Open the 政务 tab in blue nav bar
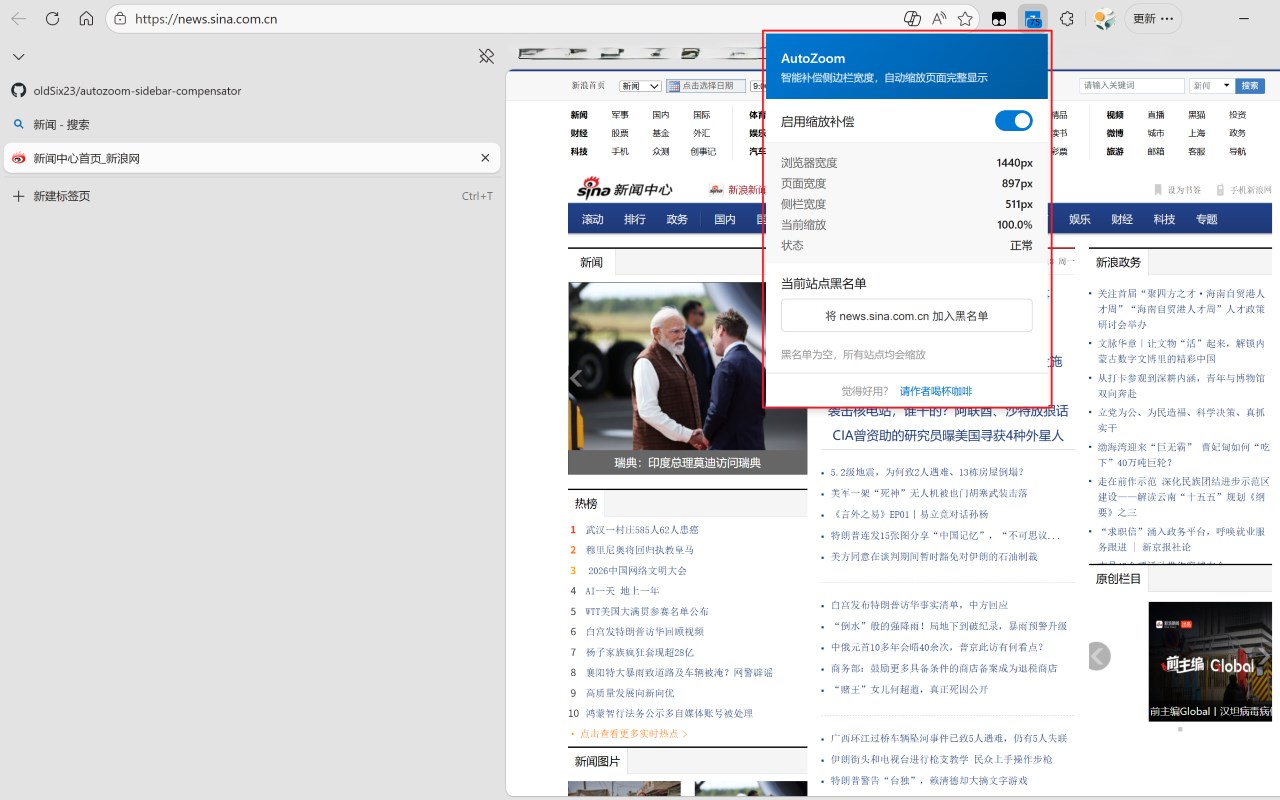 (677, 219)
